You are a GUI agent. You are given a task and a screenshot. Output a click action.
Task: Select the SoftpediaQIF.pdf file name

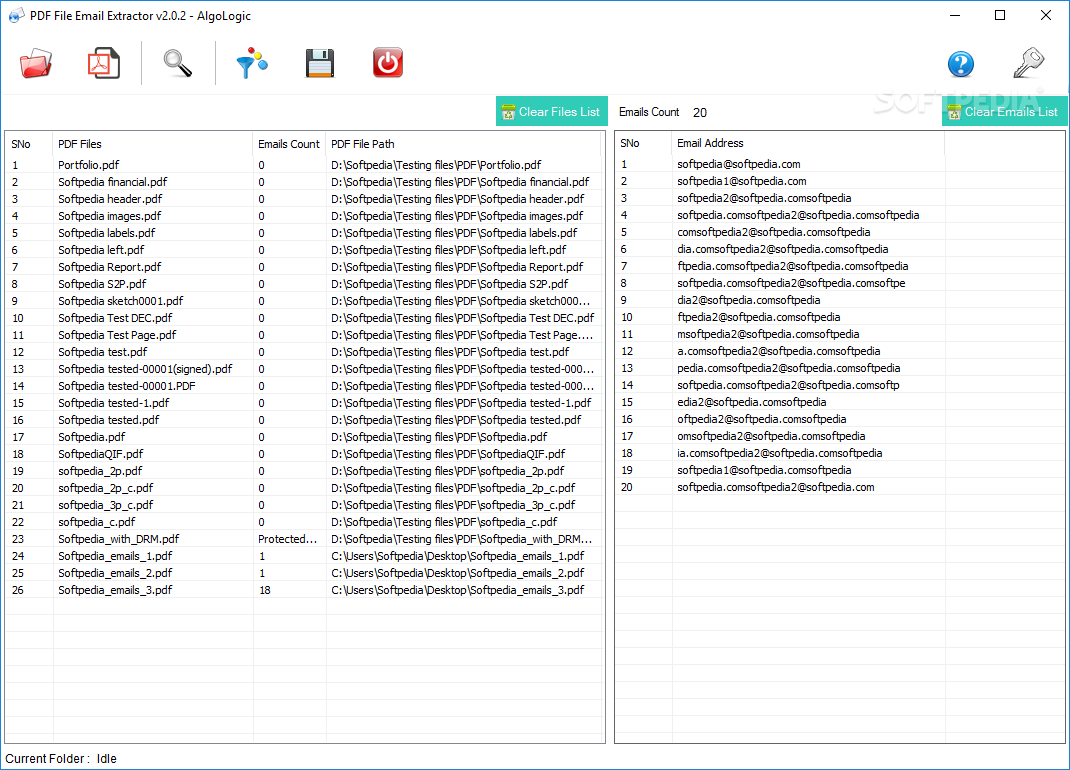(101, 455)
